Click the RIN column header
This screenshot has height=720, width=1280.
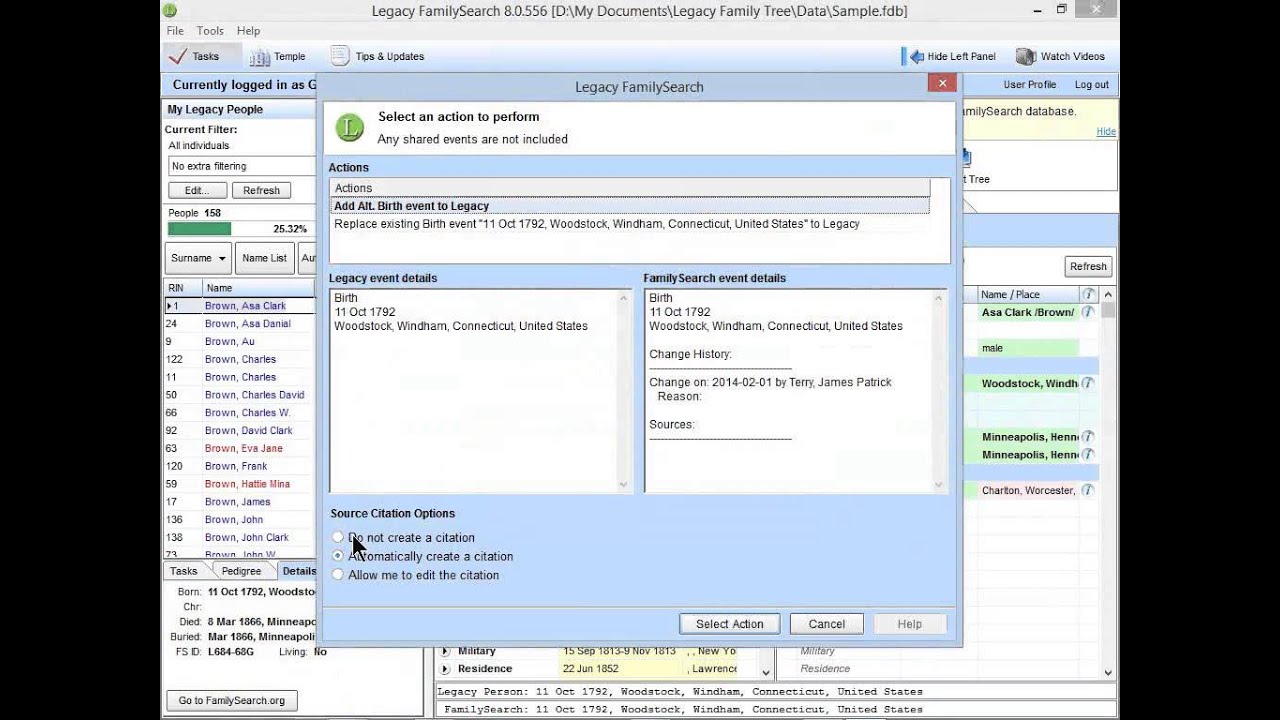tap(183, 288)
